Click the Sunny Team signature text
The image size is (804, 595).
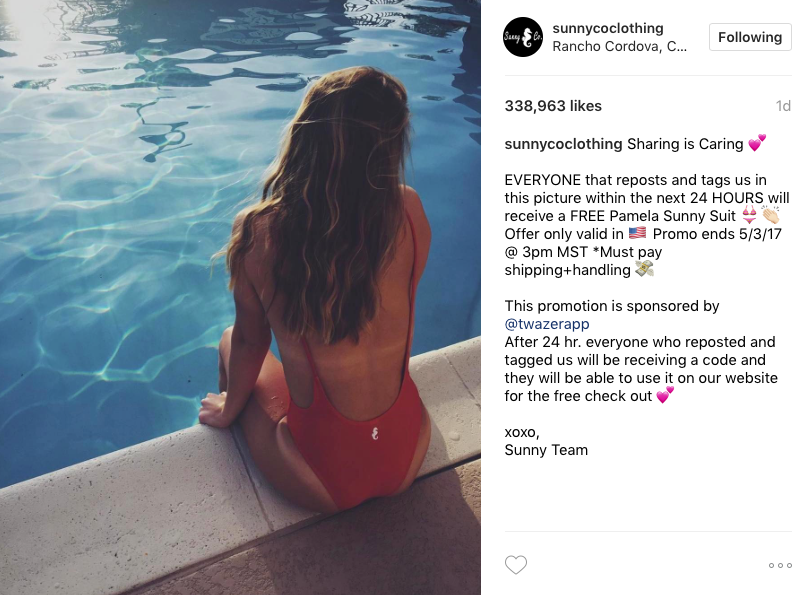coord(546,450)
